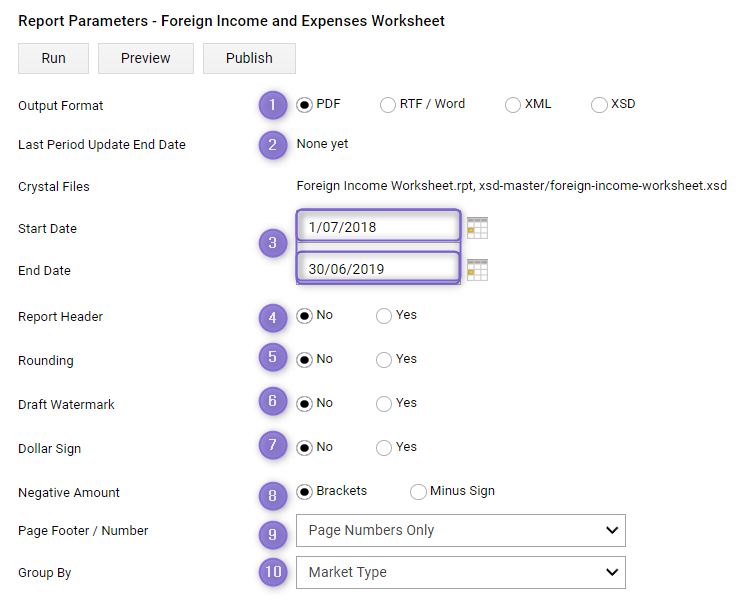Click the Preview button
Viewport: 740px width, 609px height.
click(146, 59)
